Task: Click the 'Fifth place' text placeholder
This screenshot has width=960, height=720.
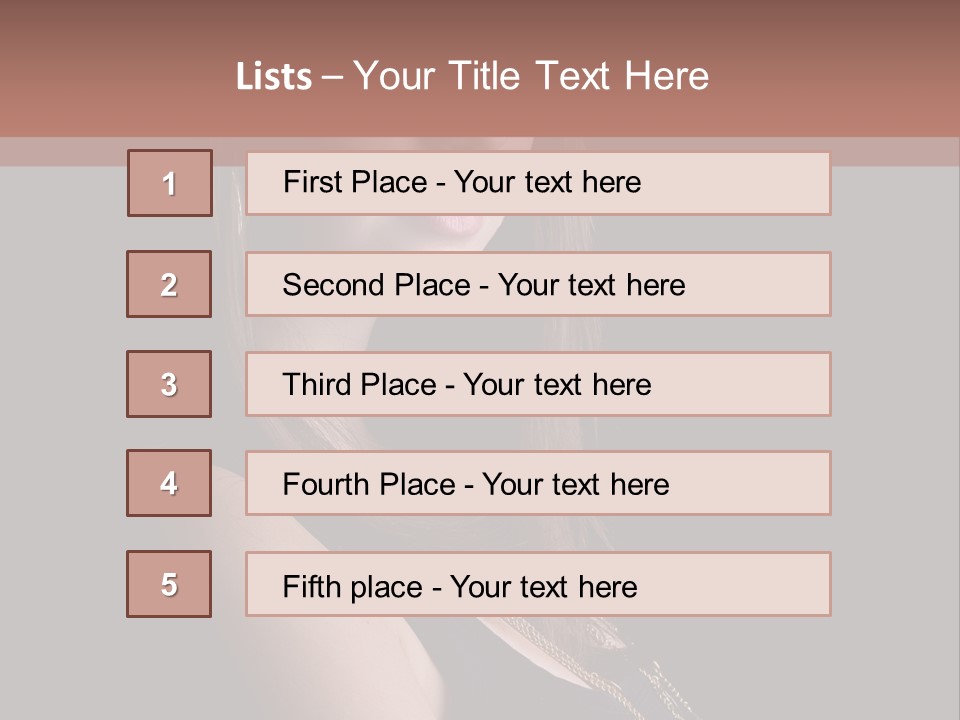Action: [x=538, y=584]
